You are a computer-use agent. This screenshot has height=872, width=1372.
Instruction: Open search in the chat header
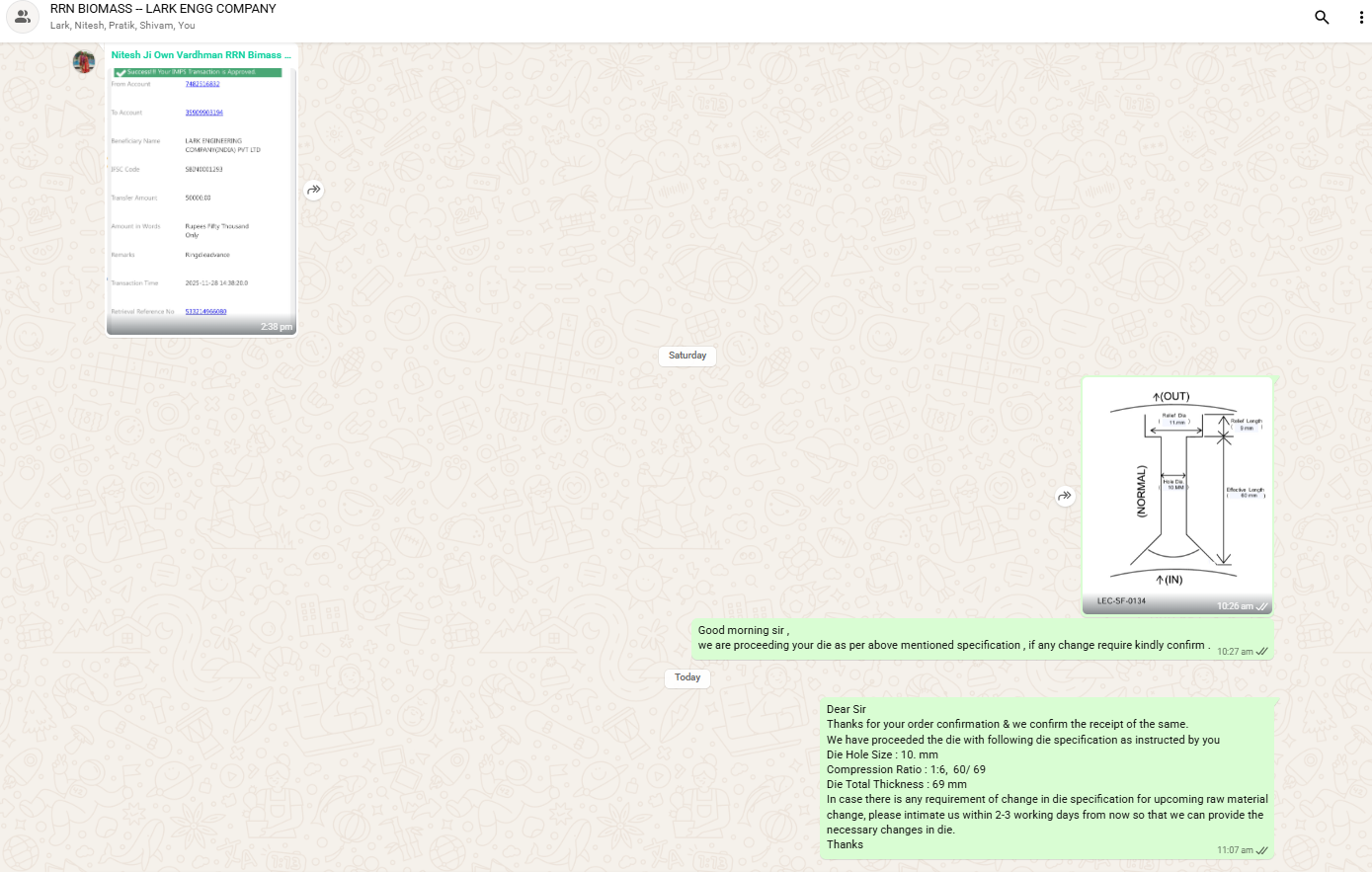1322,18
